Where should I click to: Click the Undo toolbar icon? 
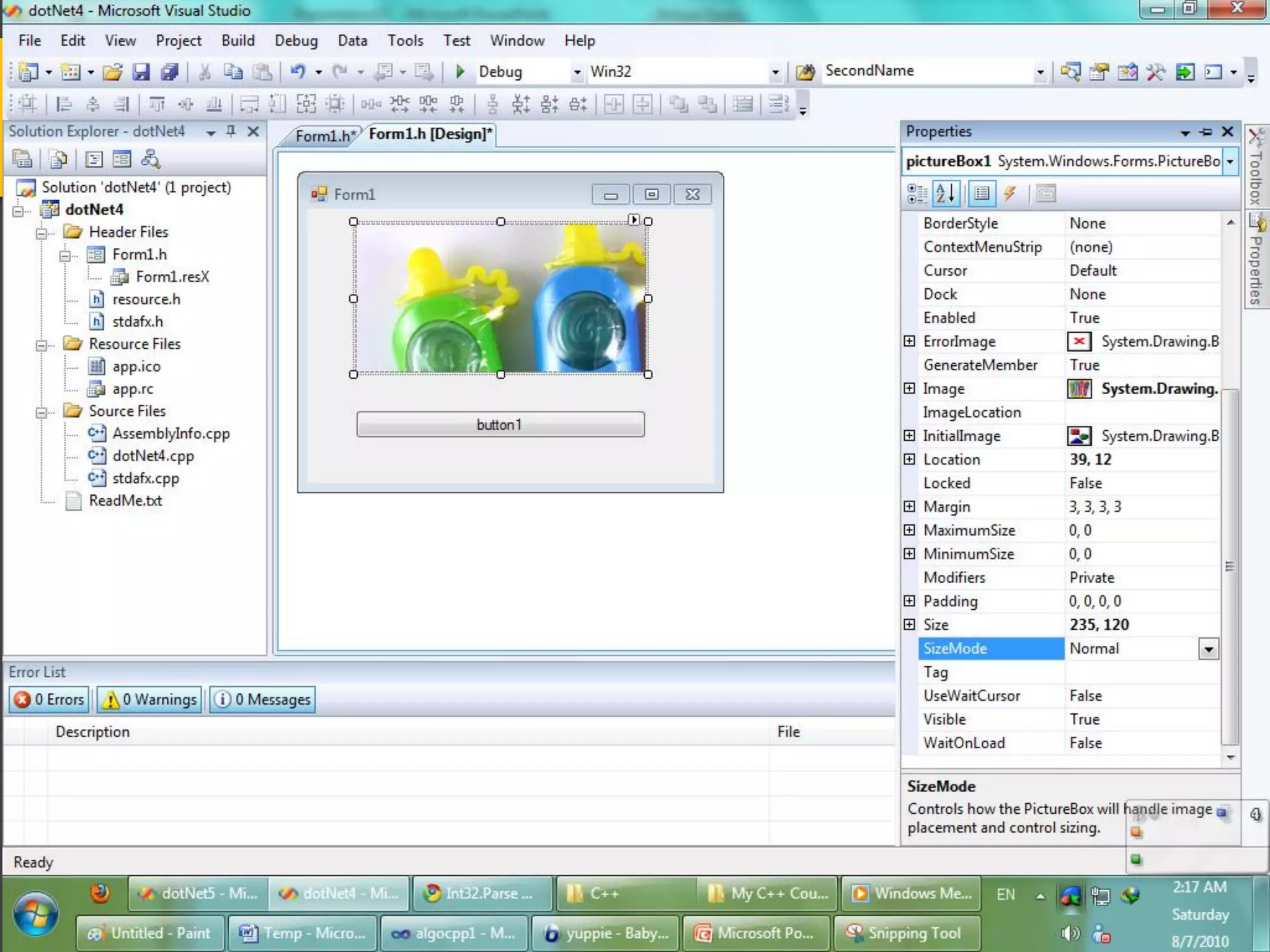pos(298,71)
